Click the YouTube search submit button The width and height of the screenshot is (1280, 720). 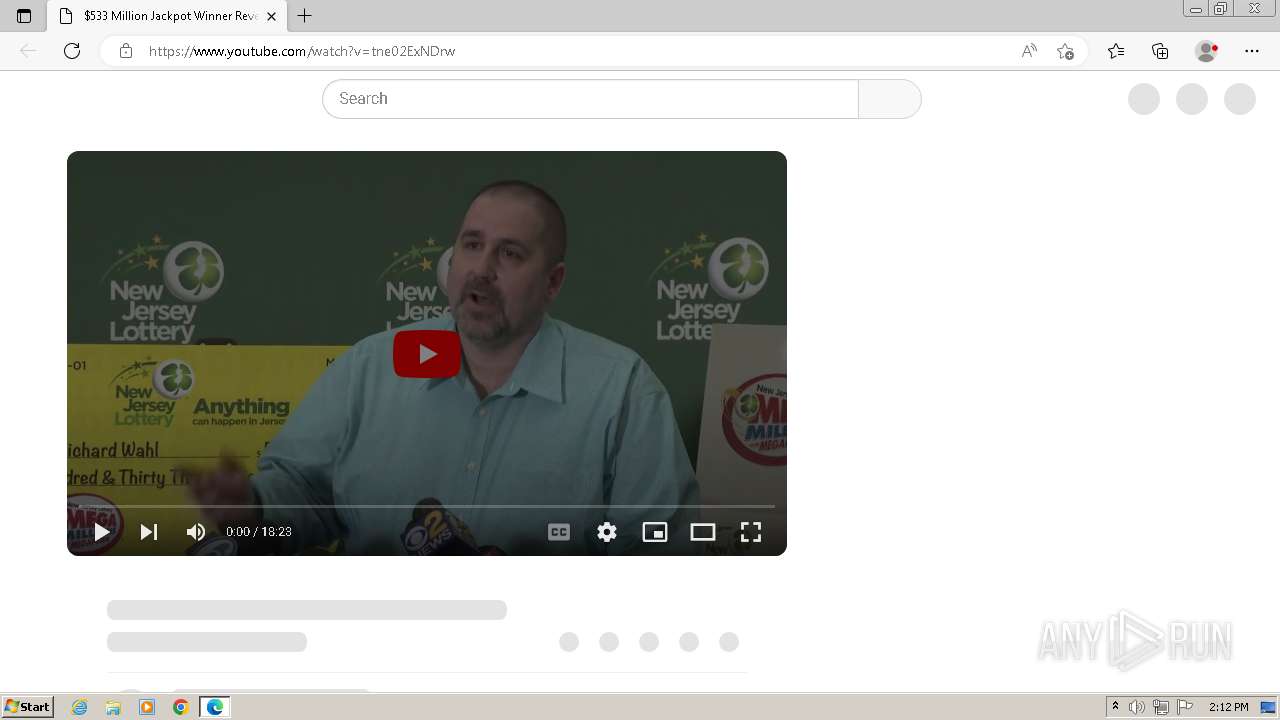(x=889, y=99)
